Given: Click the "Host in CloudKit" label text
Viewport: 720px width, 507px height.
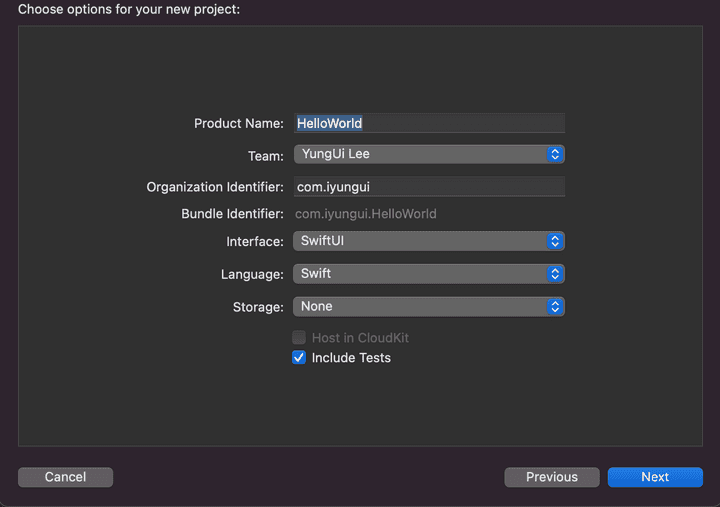Looking at the screenshot, I should (360, 338).
